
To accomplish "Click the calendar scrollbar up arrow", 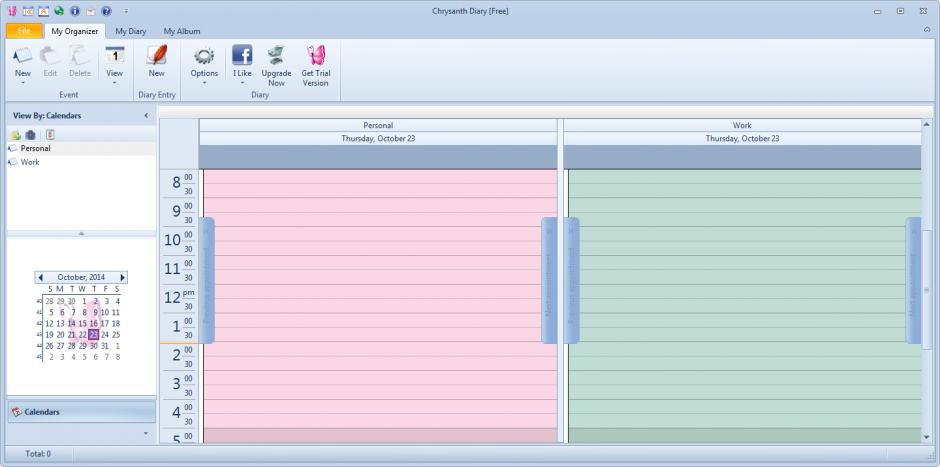I will click(x=927, y=124).
